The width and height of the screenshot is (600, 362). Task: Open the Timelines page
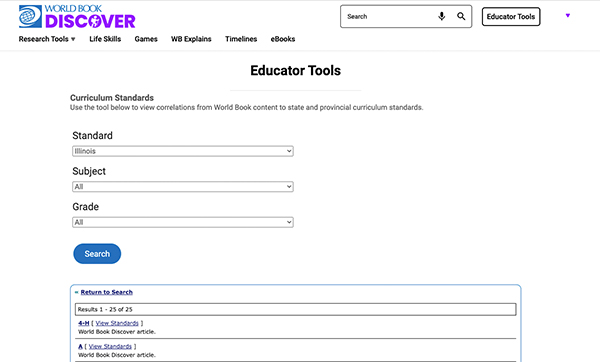[241, 39]
